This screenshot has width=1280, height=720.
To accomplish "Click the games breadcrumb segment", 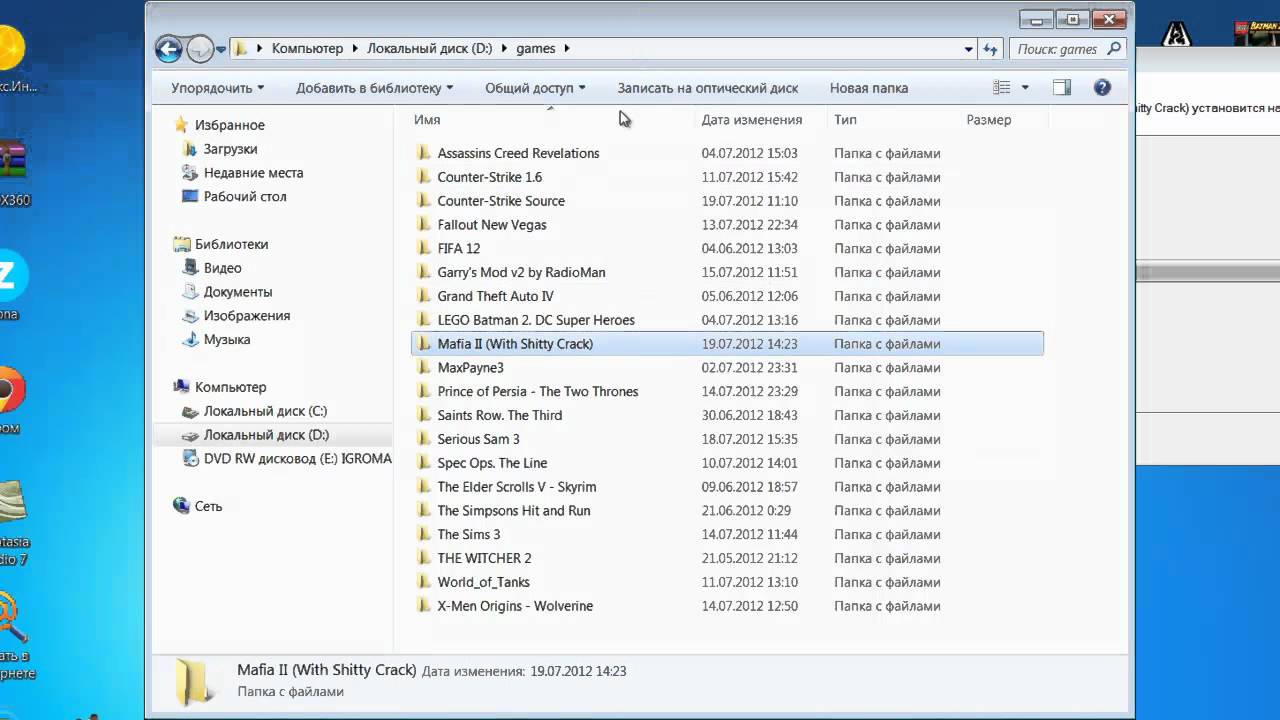I will coord(535,48).
